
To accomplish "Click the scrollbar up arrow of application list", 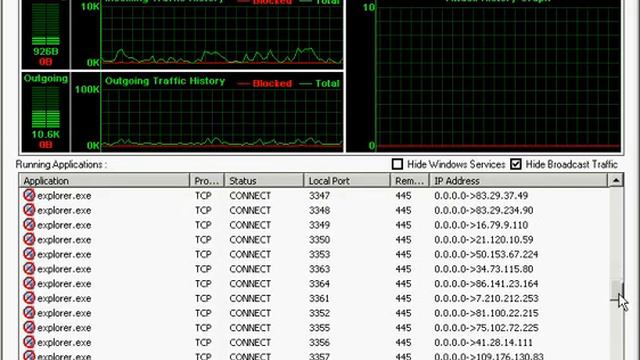I will 616,180.
